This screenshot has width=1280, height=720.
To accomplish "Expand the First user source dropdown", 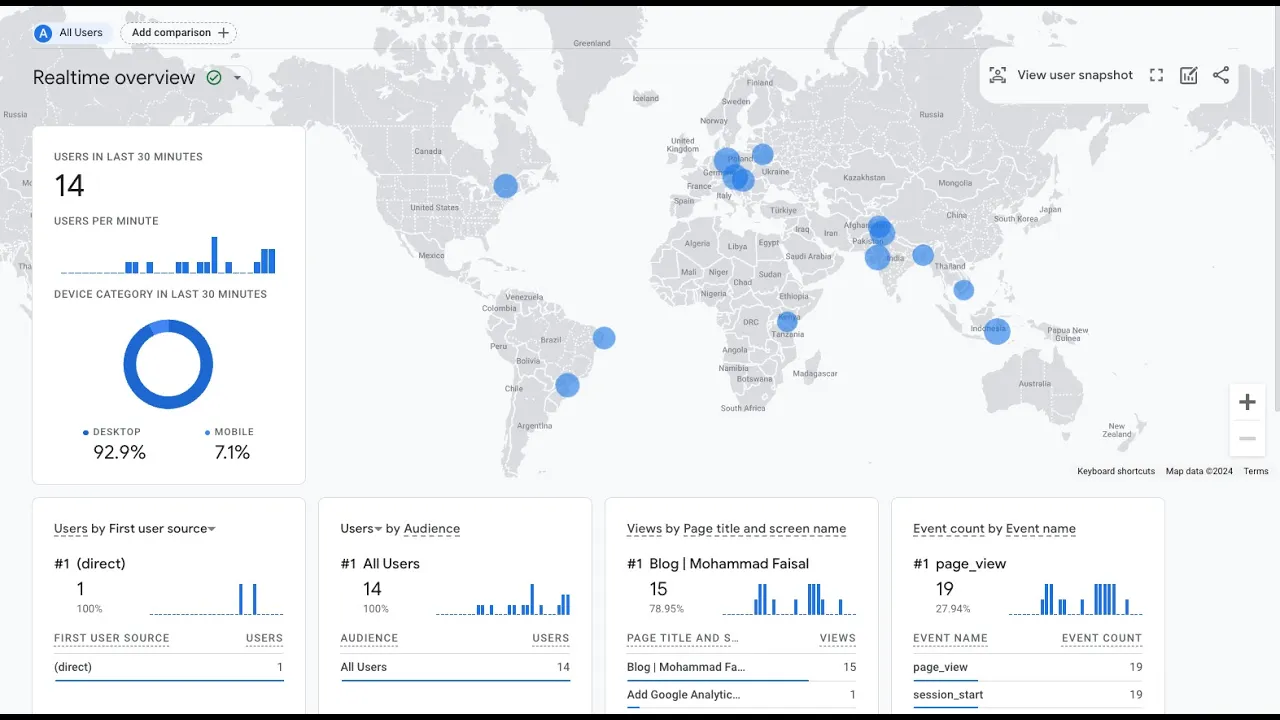I will [211, 529].
